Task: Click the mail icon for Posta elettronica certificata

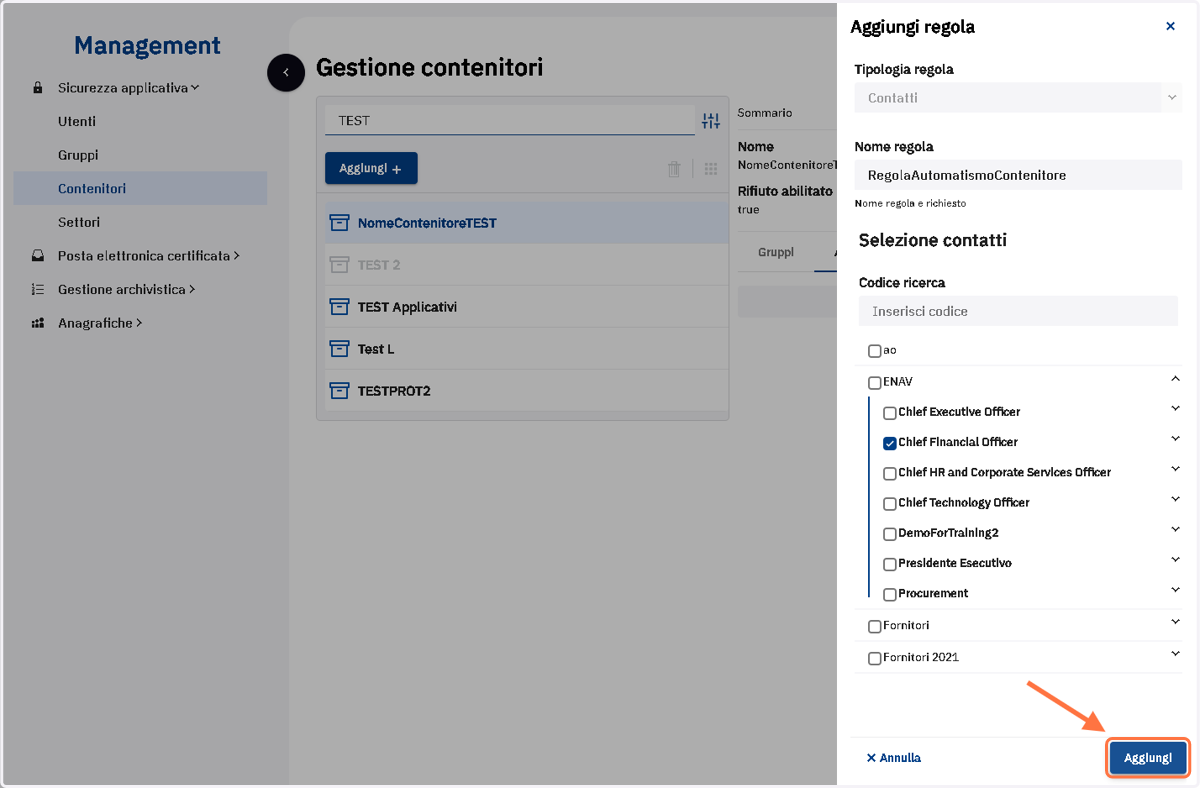Action: pyautogui.click(x=38, y=256)
